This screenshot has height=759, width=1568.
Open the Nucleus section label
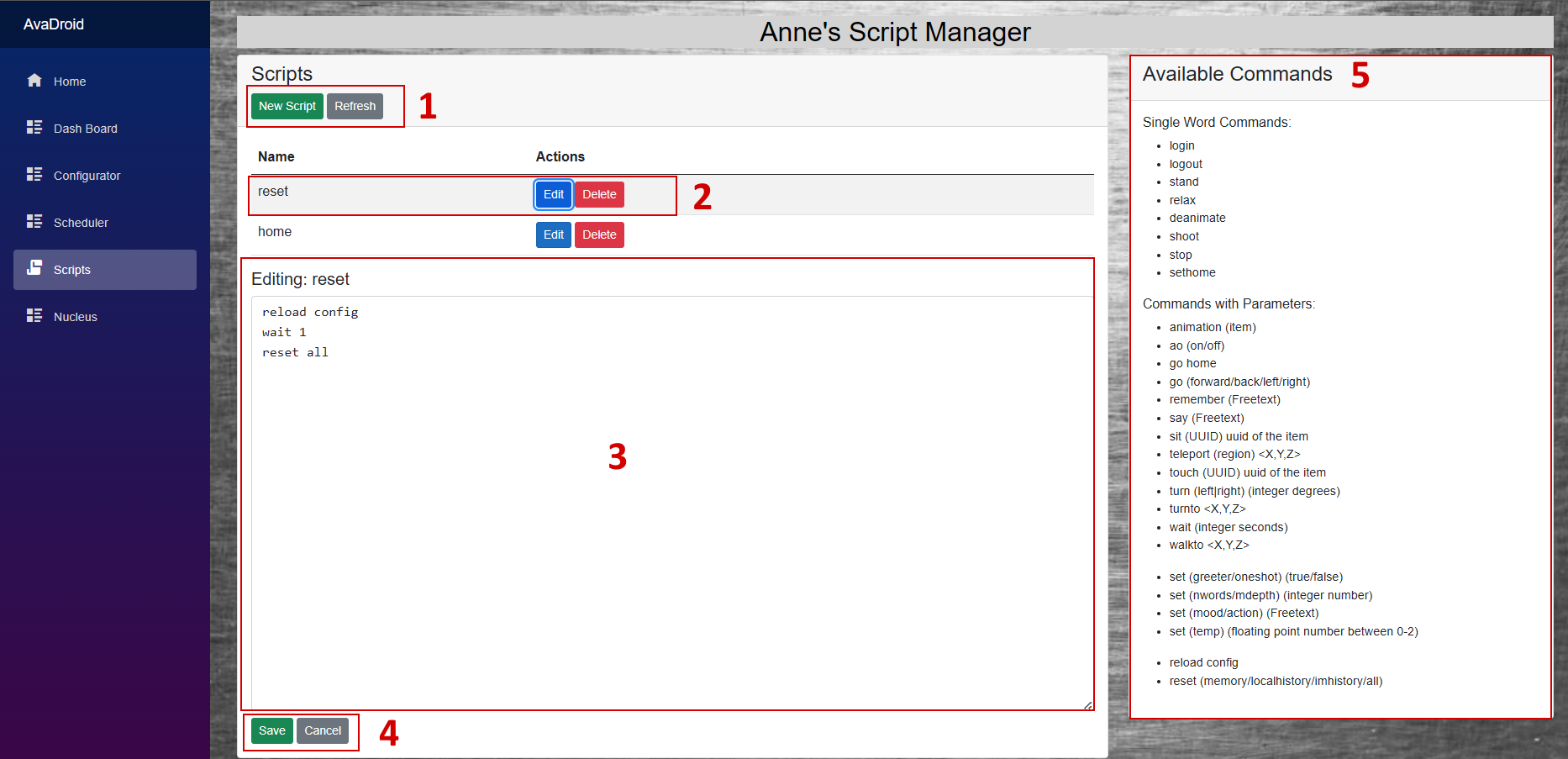click(75, 317)
